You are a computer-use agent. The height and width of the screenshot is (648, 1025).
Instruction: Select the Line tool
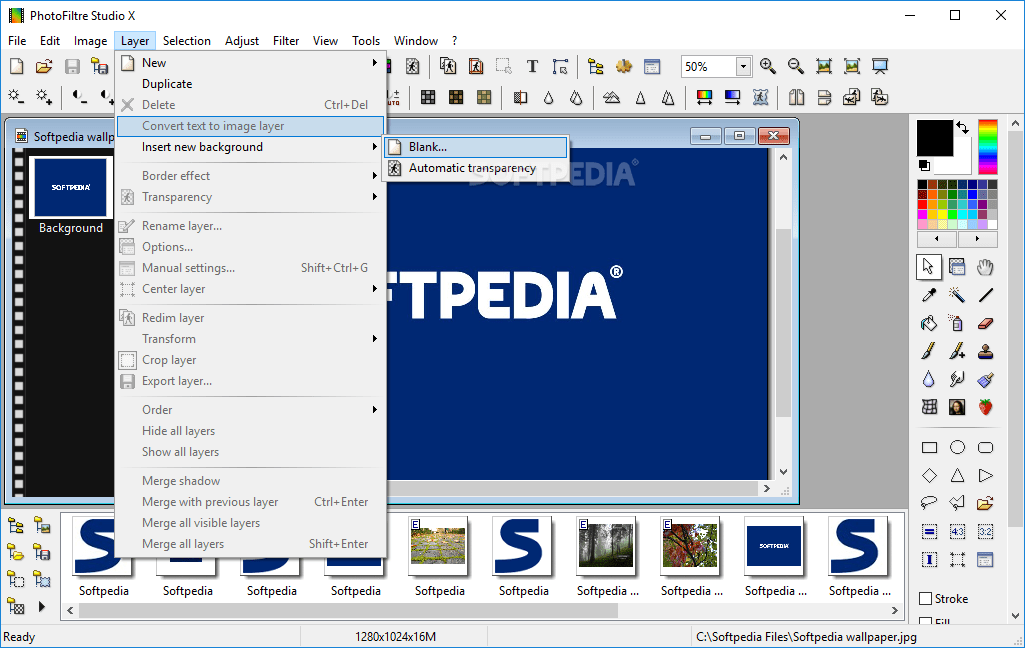click(985, 295)
